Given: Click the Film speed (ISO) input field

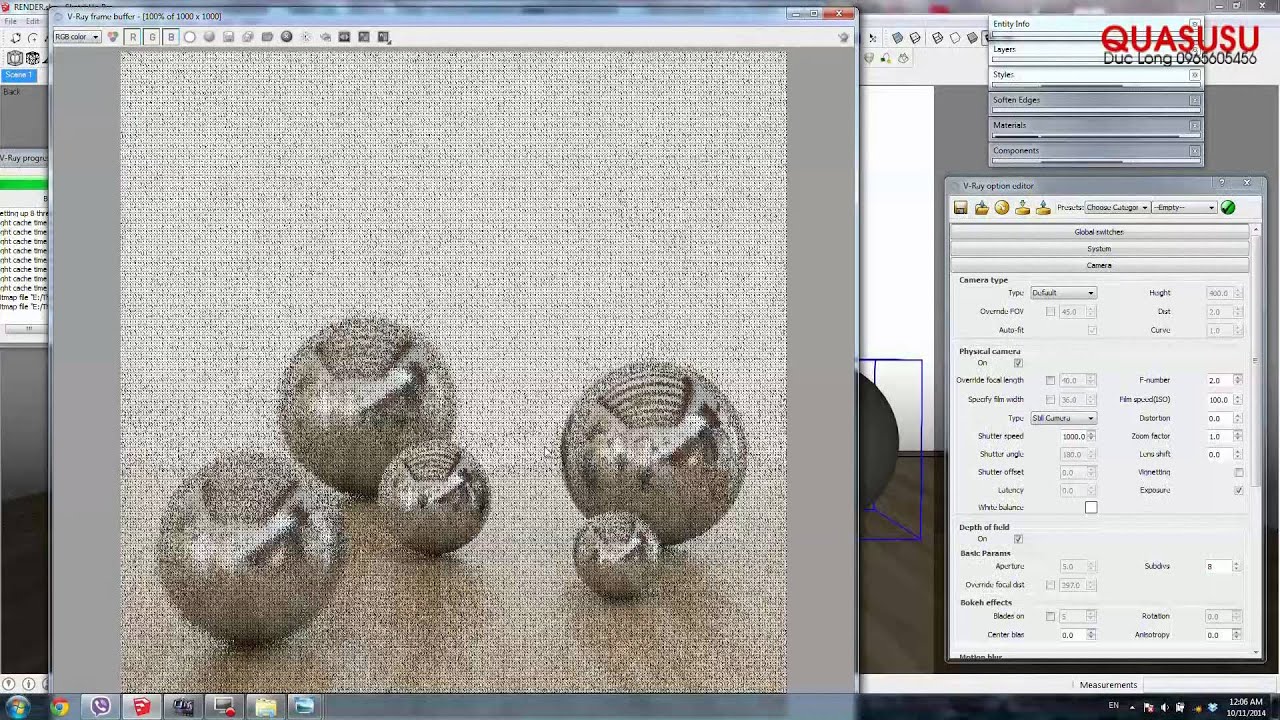Looking at the screenshot, I should pos(1220,399).
